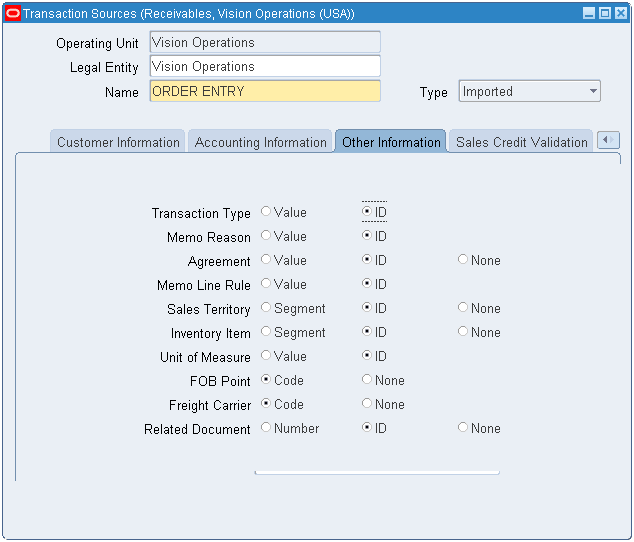The height and width of the screenshot is (542, 634).
Task: Open the Accounting Information tab
Action: tap(260, 142)
